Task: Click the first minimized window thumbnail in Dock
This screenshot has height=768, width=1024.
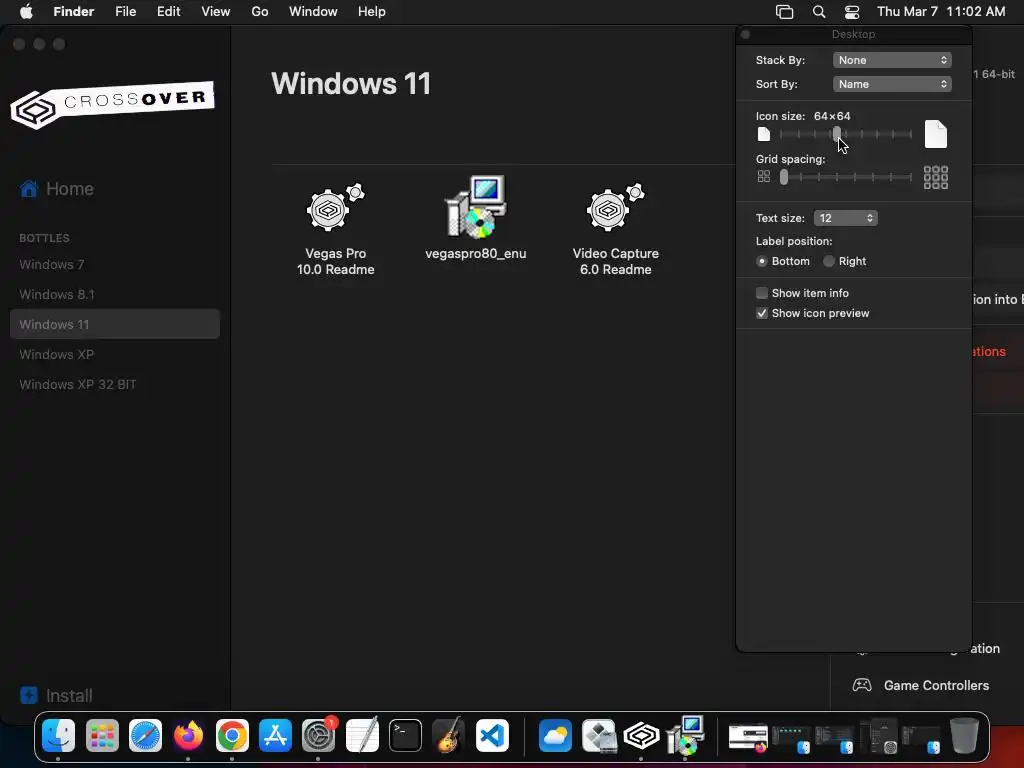Action: (x=748, y=737)
